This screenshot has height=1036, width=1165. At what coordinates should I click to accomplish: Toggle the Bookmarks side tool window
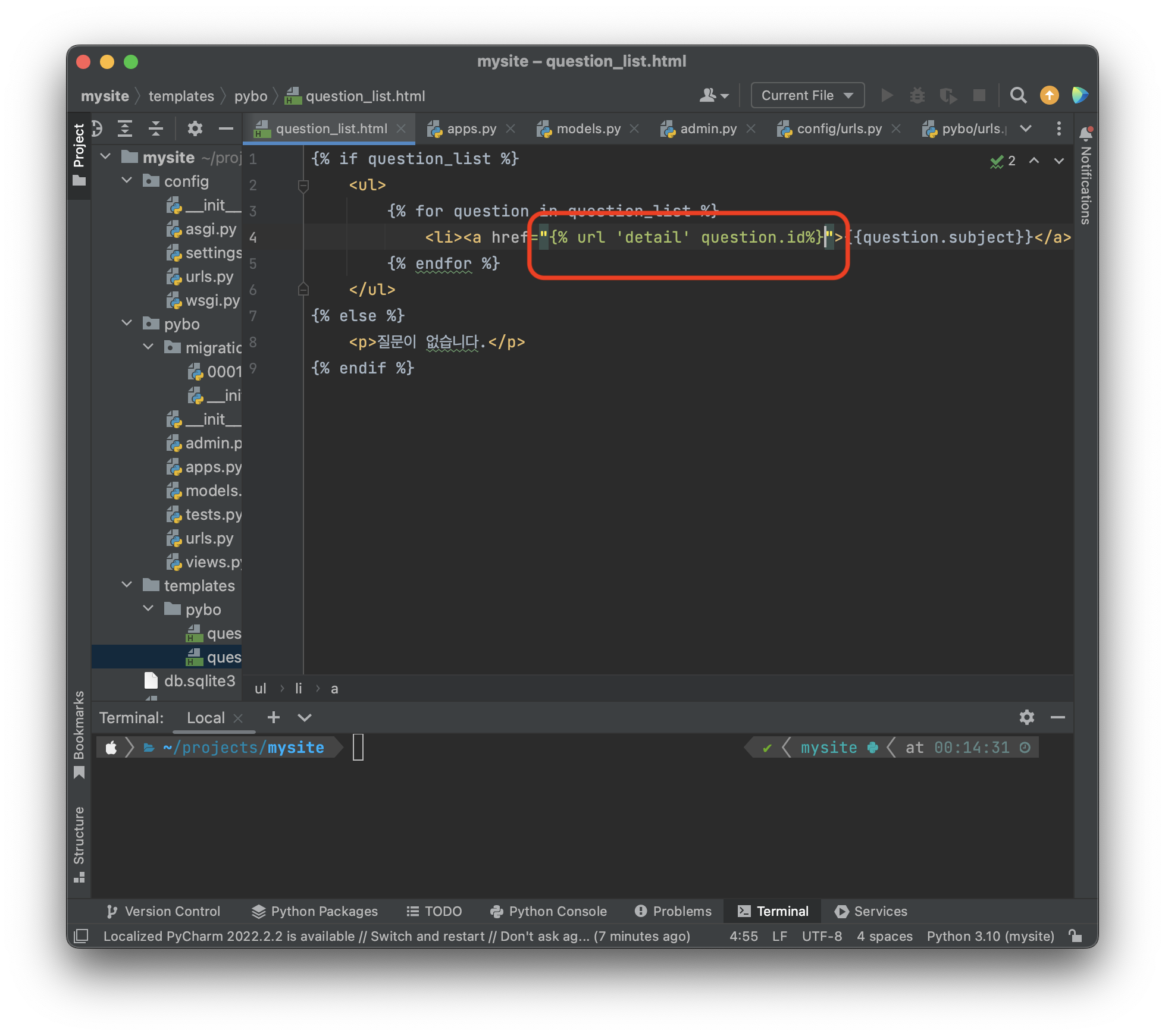pos(79,733)
